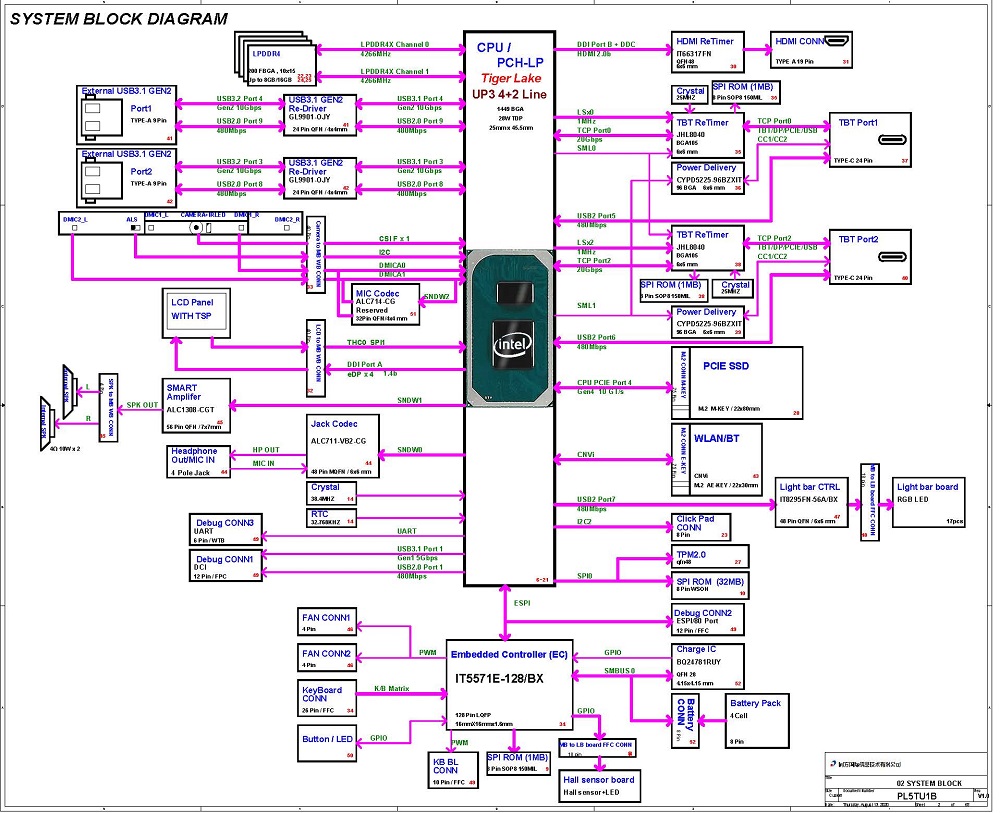Screen dimensions: 1000x813
Task: Click the 'Battery Pack' label
Action: click(755, 703)
